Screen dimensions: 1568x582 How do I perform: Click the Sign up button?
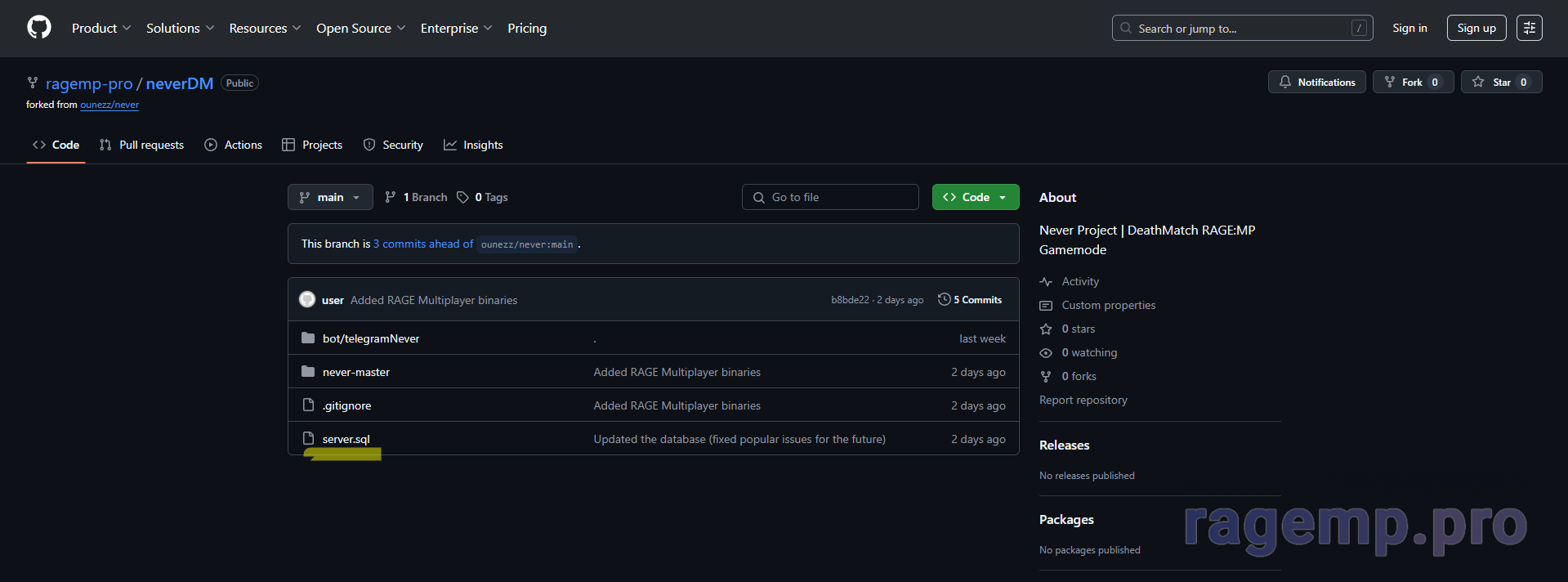[1476, 28]
